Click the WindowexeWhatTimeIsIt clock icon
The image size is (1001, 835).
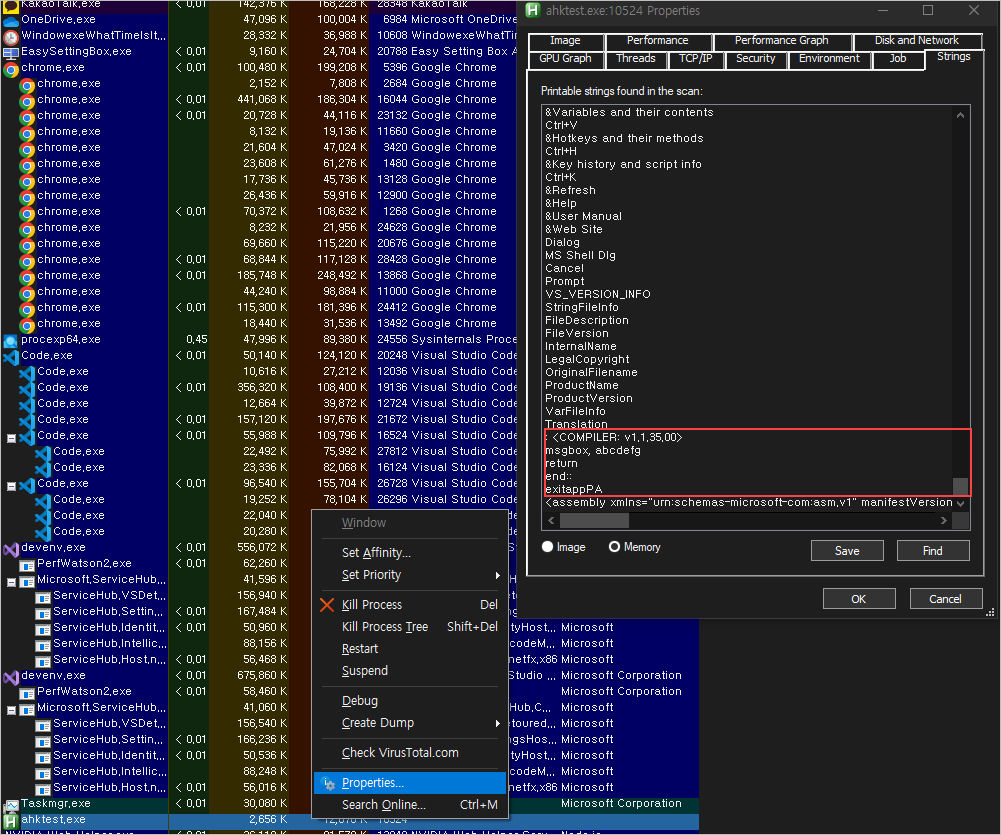coord(11,36)
